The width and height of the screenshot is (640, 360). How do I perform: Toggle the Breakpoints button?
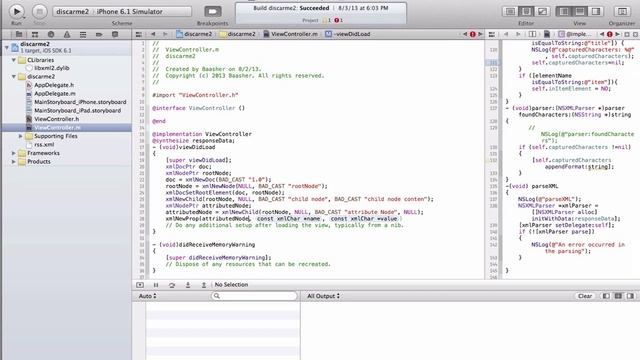click(213, 11)
